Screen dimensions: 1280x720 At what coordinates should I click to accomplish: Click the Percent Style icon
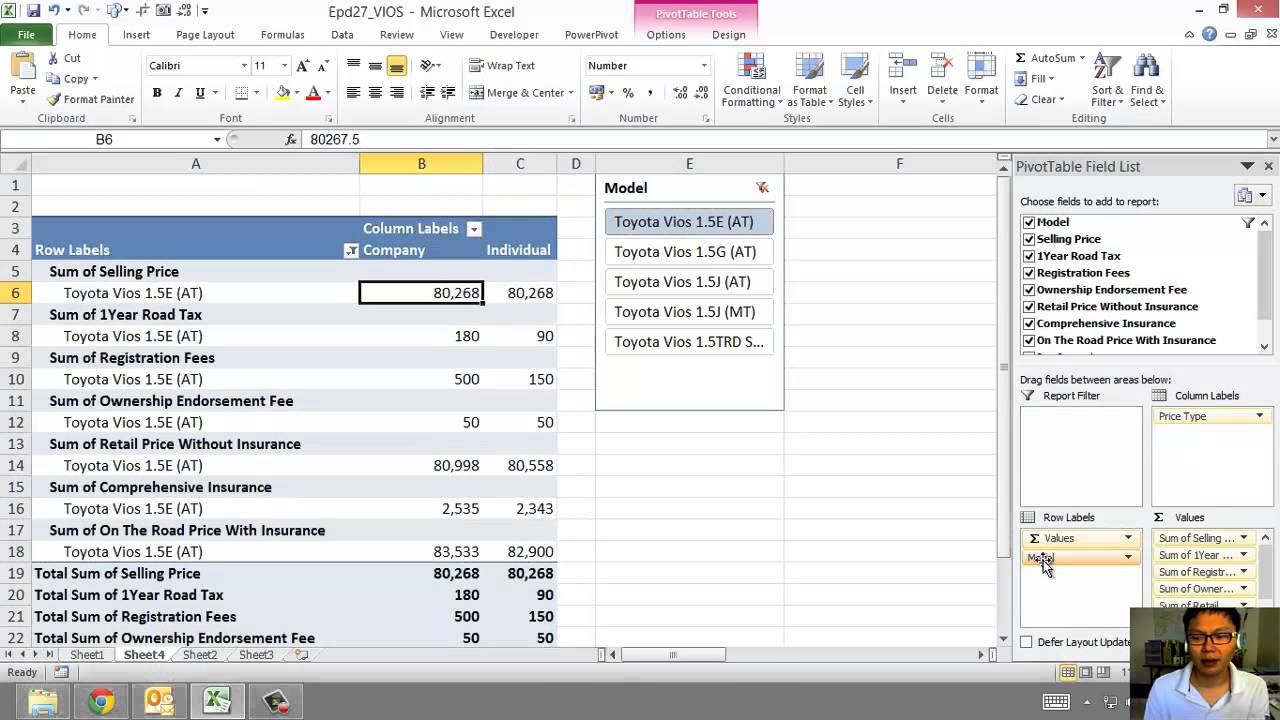tap(628, 93)
